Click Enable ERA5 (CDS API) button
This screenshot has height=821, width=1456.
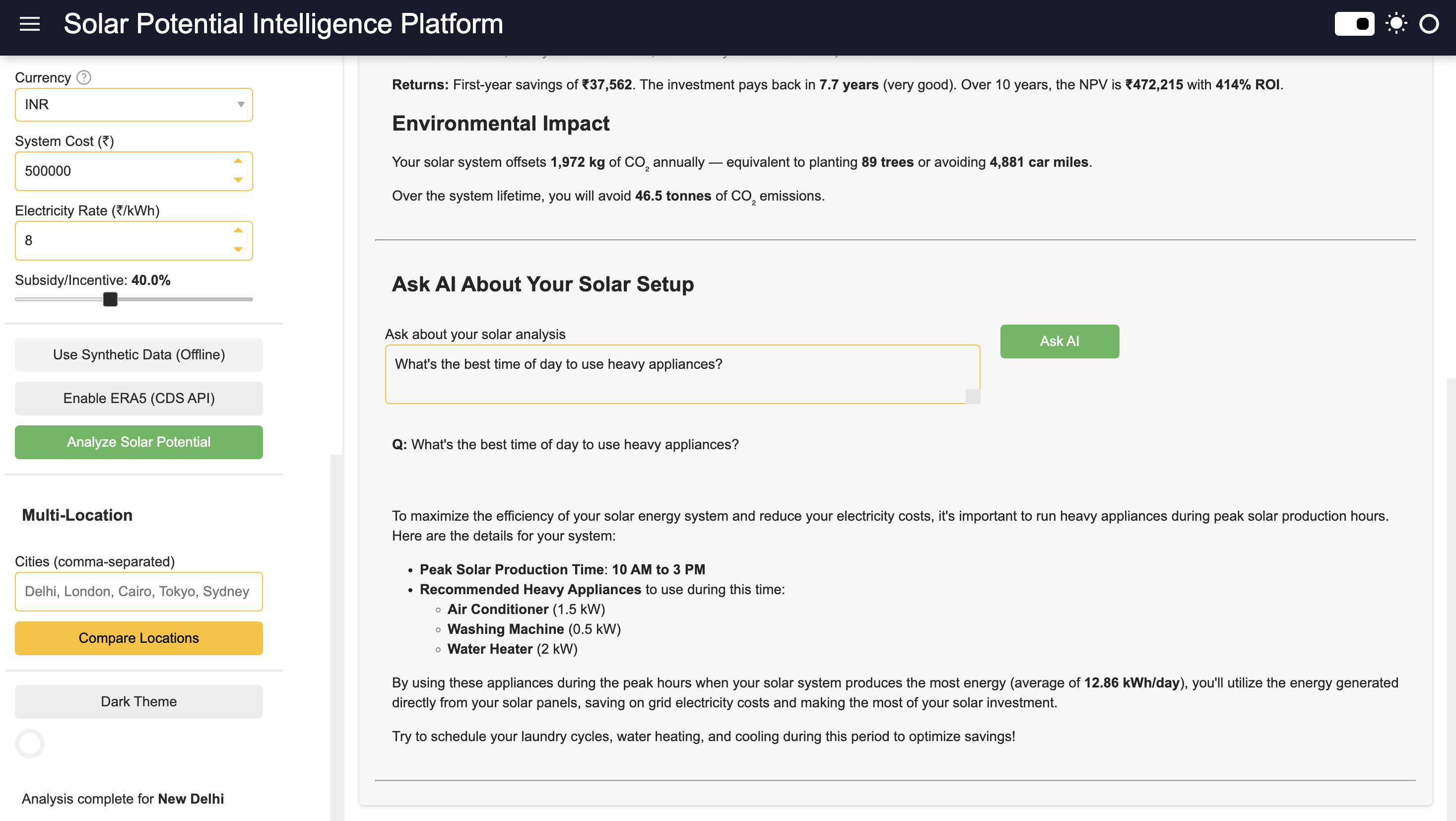point(138,398)
